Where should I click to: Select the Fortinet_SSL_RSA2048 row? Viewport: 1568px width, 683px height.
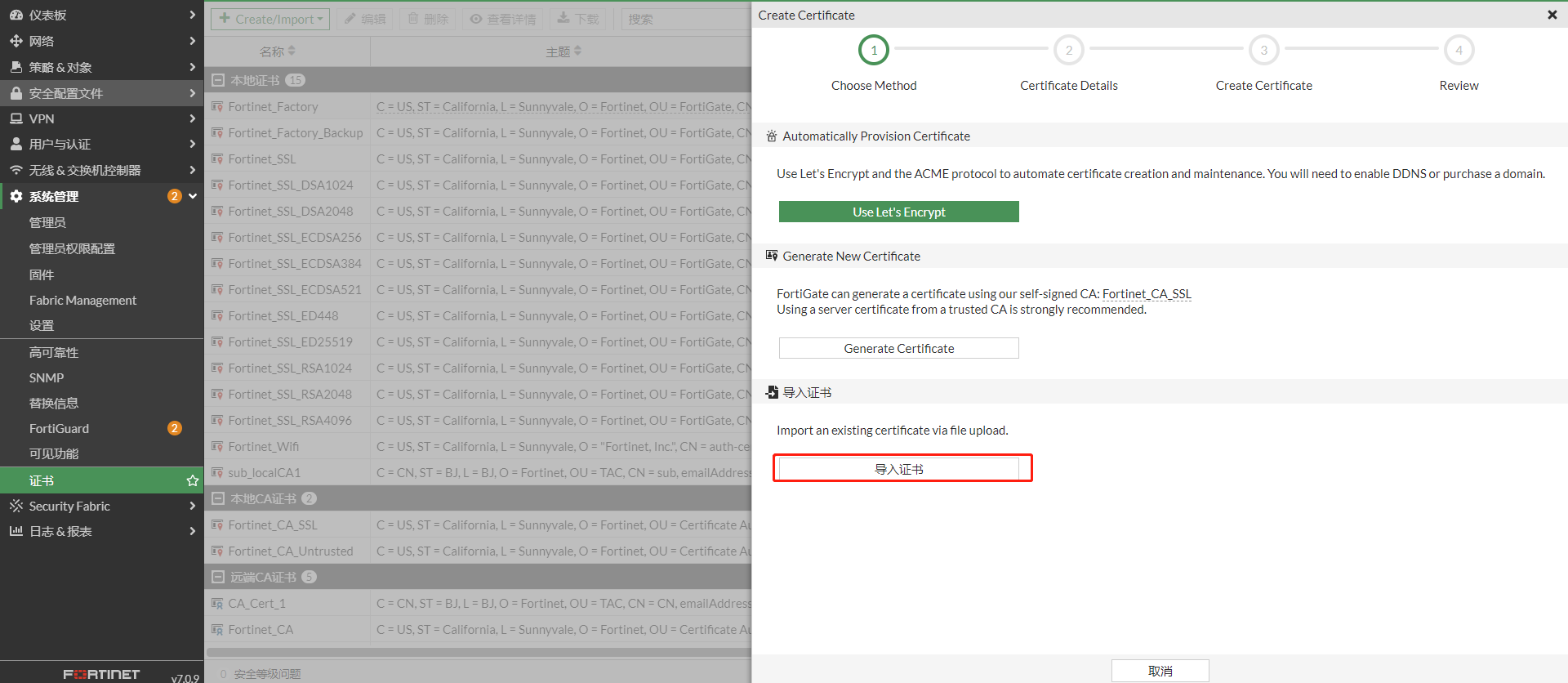point(478,394)
